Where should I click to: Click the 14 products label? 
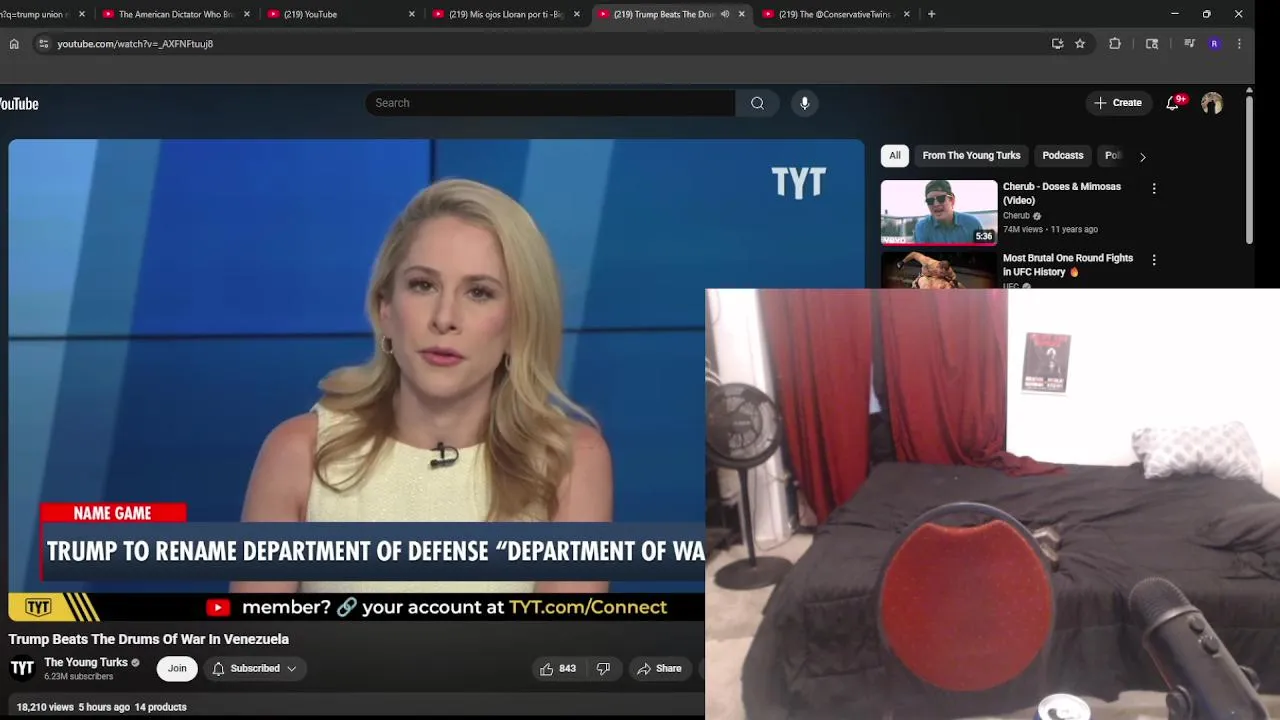pos(161,707)
